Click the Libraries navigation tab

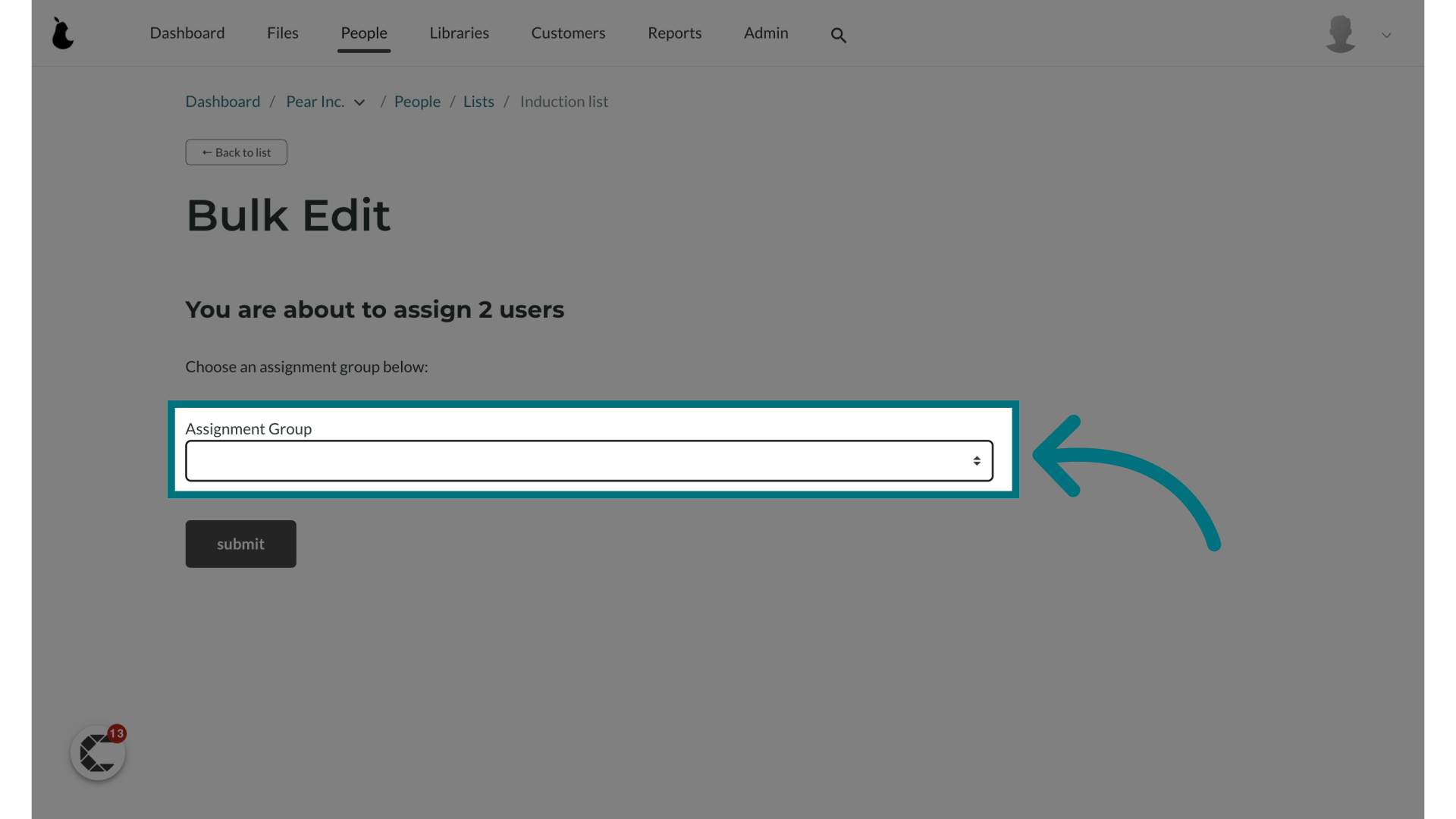click(x=459, y=33)
